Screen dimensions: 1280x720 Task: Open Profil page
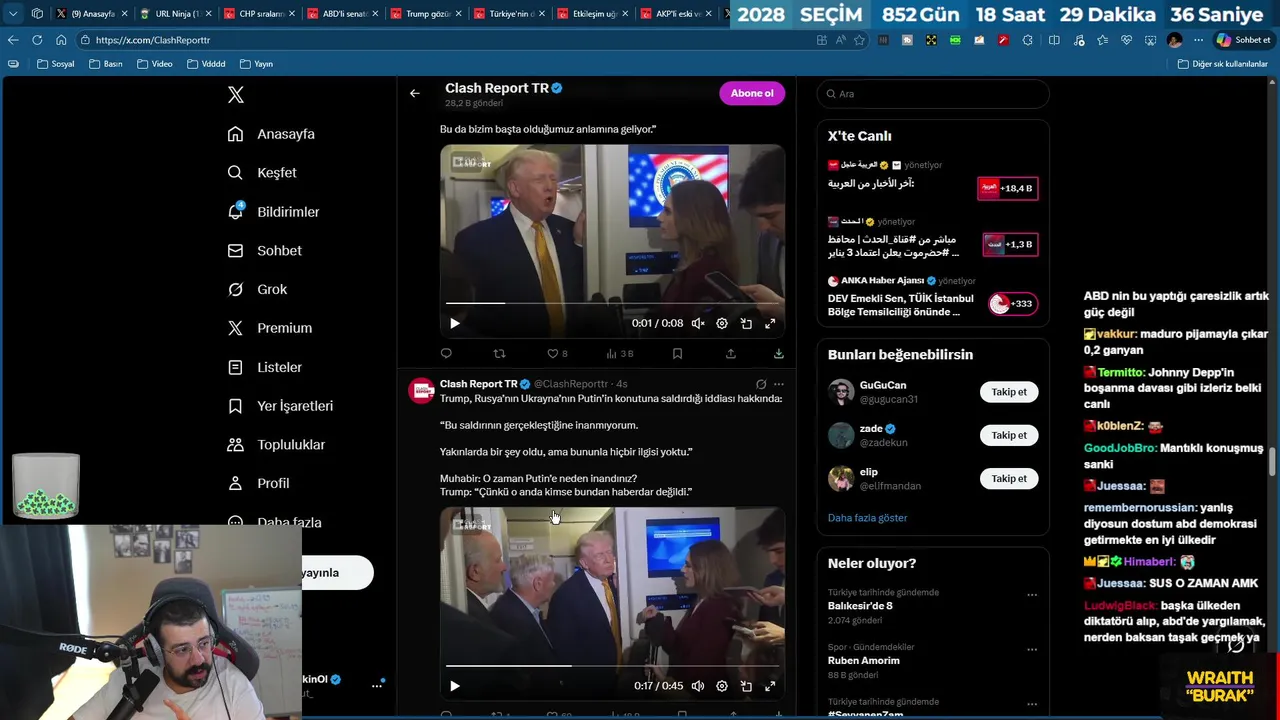coord(258,483)
